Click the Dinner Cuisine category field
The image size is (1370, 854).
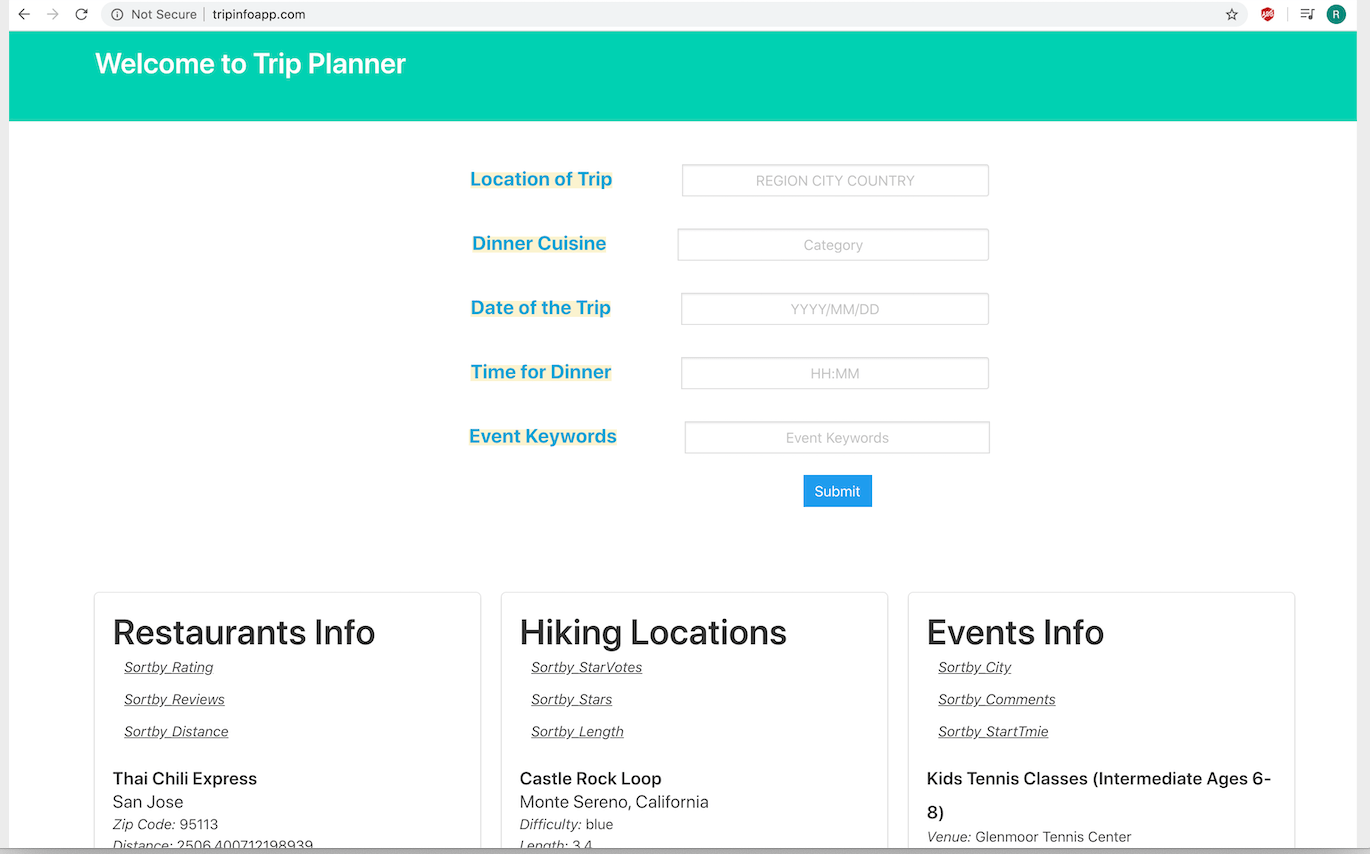point(833,244)
